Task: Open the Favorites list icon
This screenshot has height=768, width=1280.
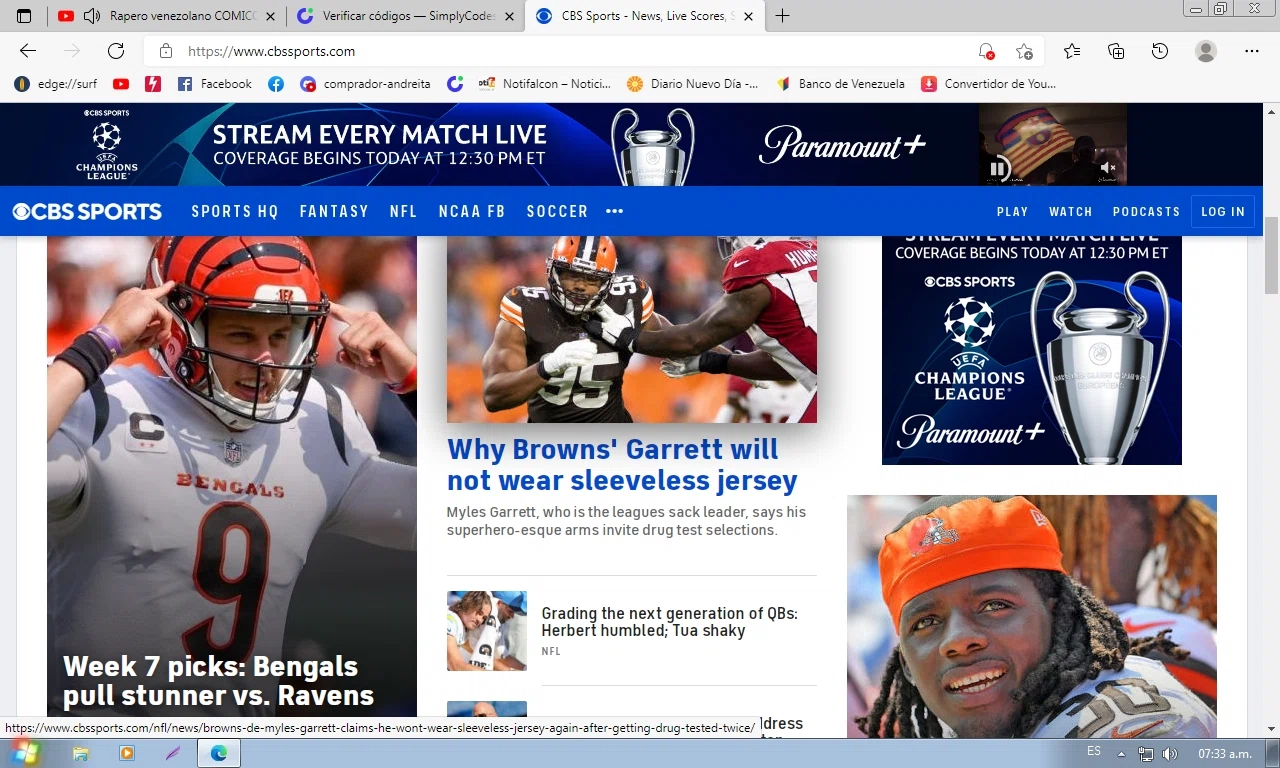Action: [1072, 51]
